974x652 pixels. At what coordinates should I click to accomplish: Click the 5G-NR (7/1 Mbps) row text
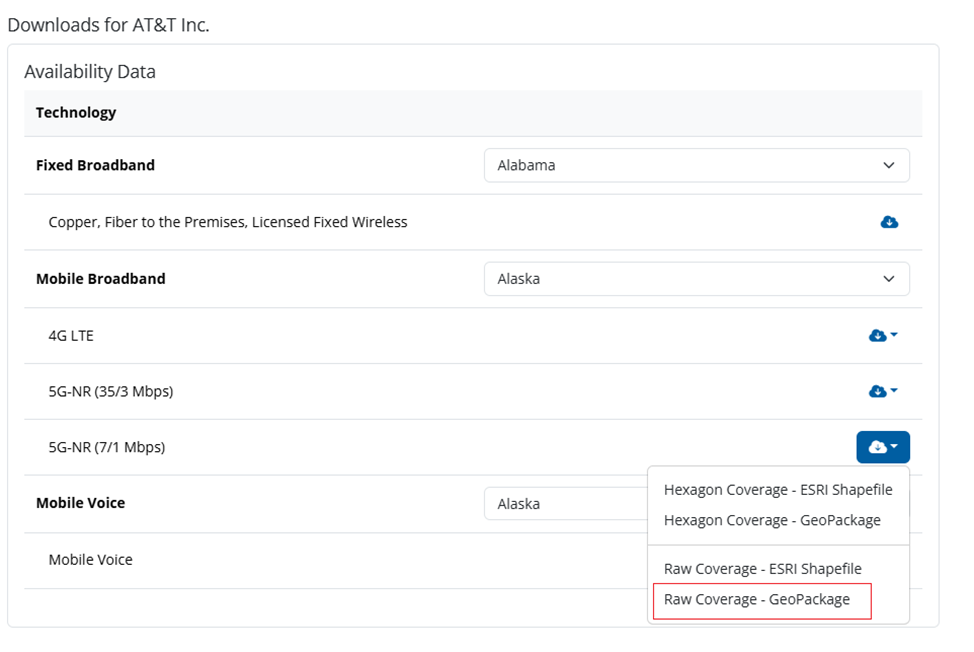(106, 447)
